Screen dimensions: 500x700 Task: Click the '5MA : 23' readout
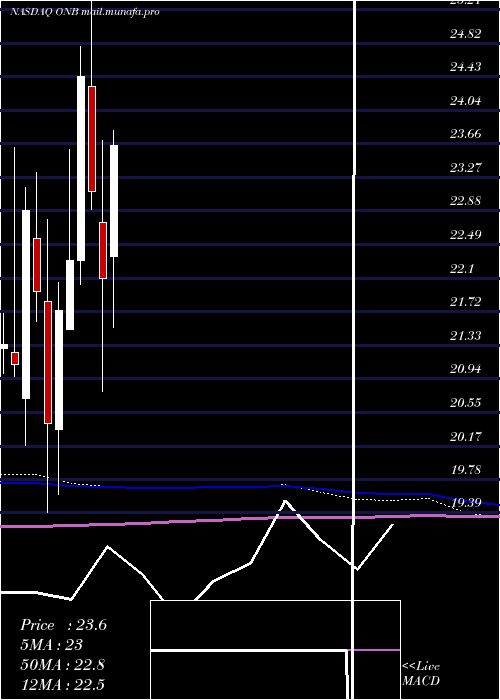tap(52, 645)
